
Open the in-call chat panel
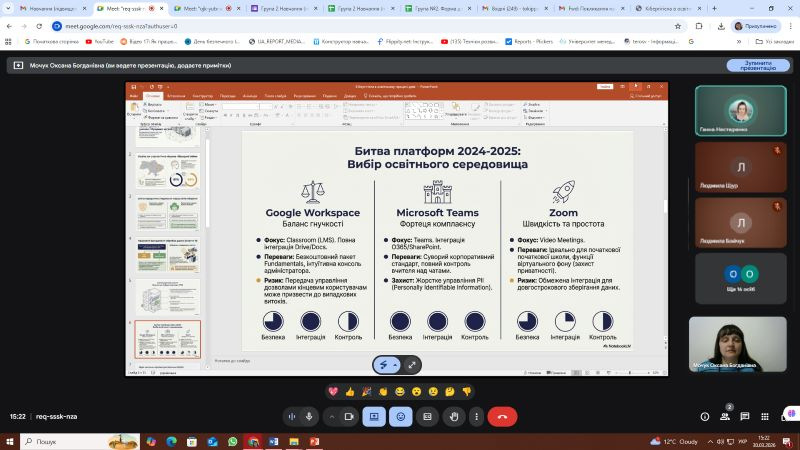tap(745, 417)
